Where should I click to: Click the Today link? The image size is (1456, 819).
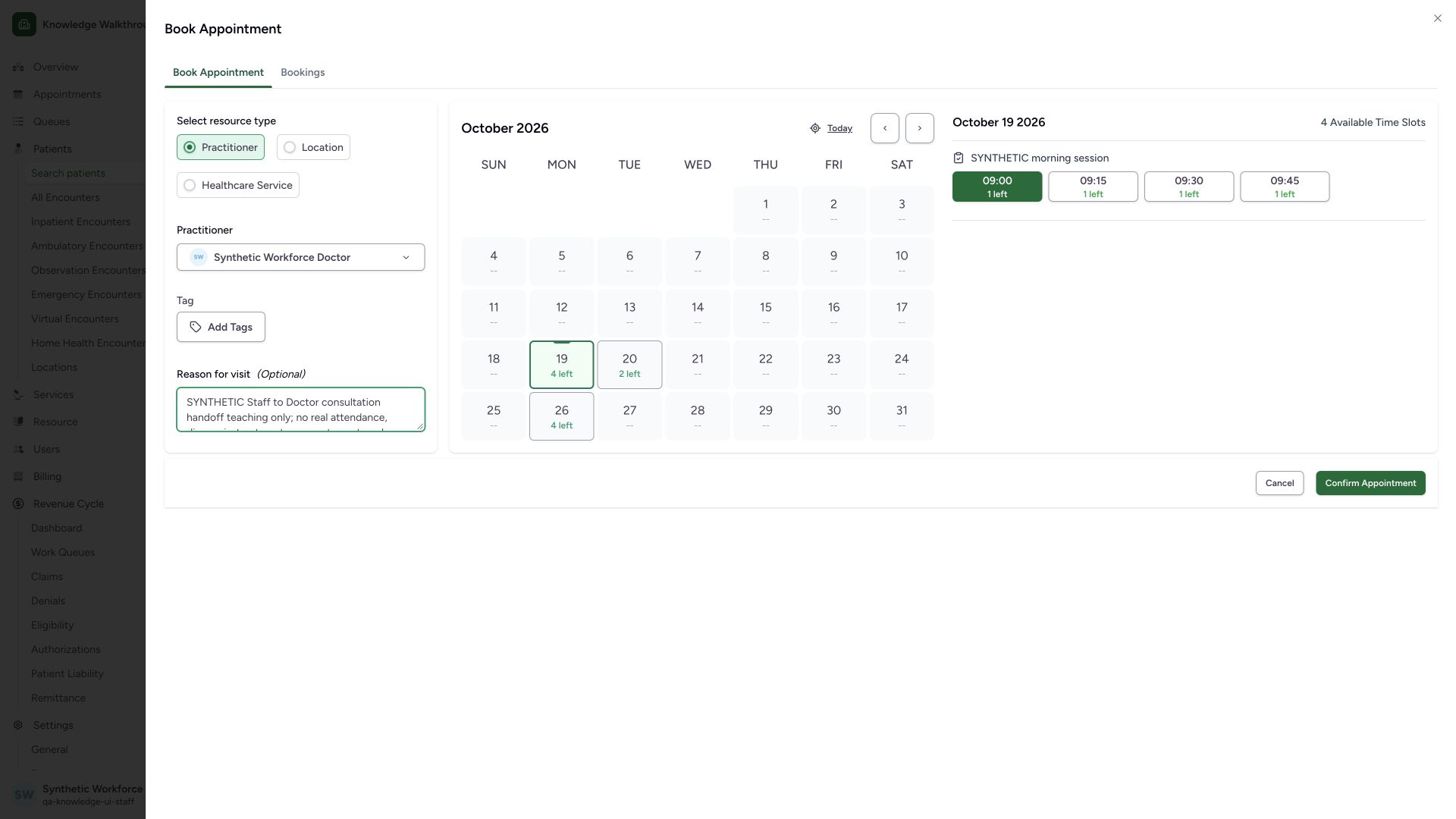coord(839,128)
